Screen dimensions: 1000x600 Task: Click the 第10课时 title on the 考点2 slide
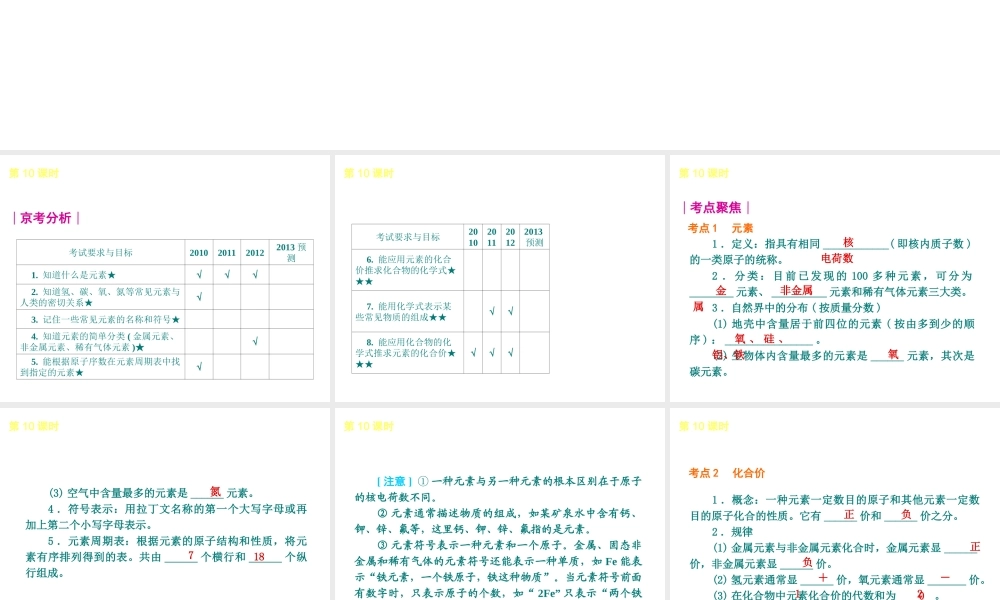pos(703,426)
